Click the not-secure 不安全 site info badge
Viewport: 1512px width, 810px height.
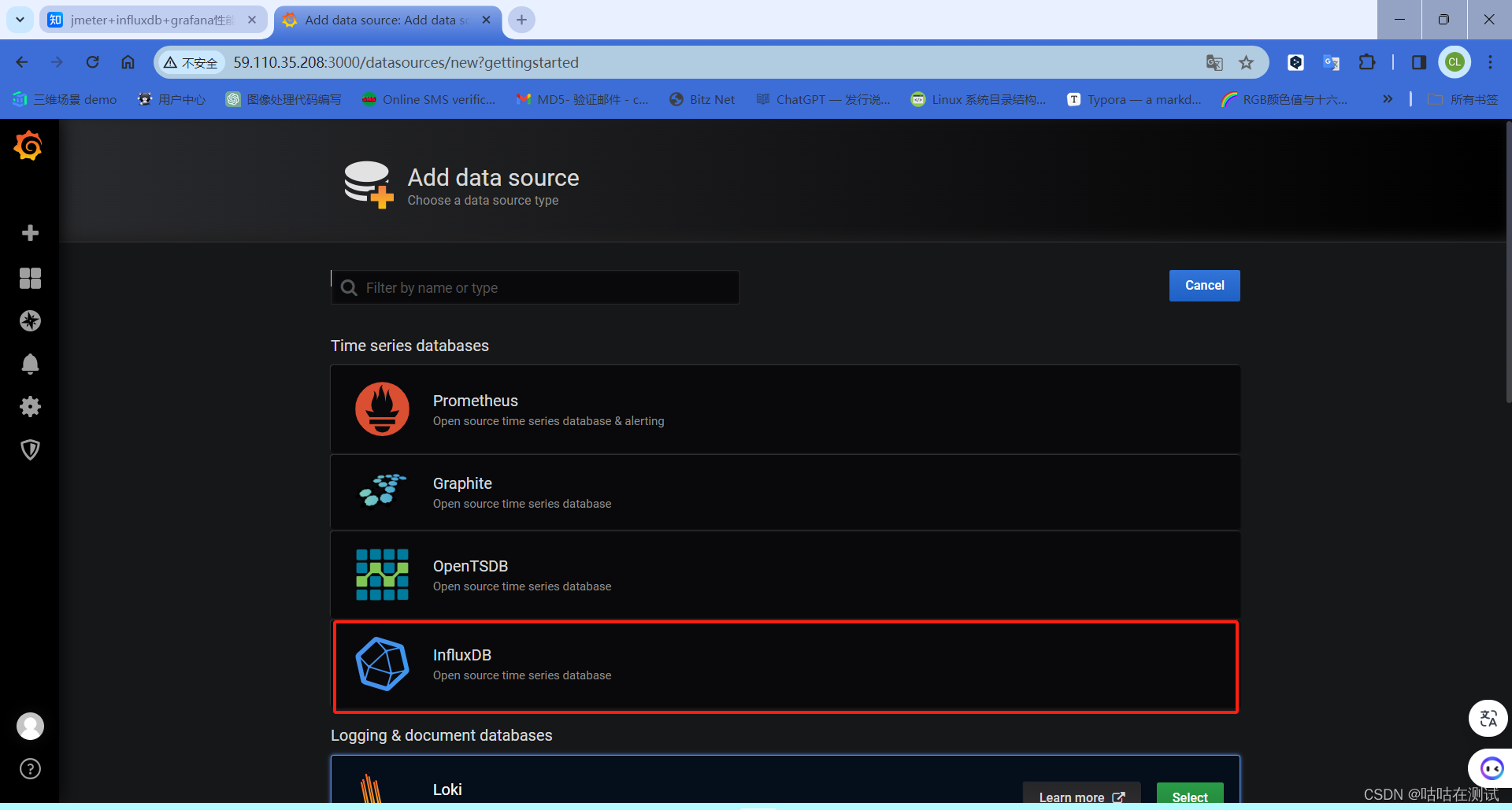pyautogui.click(x=191, y=62)
